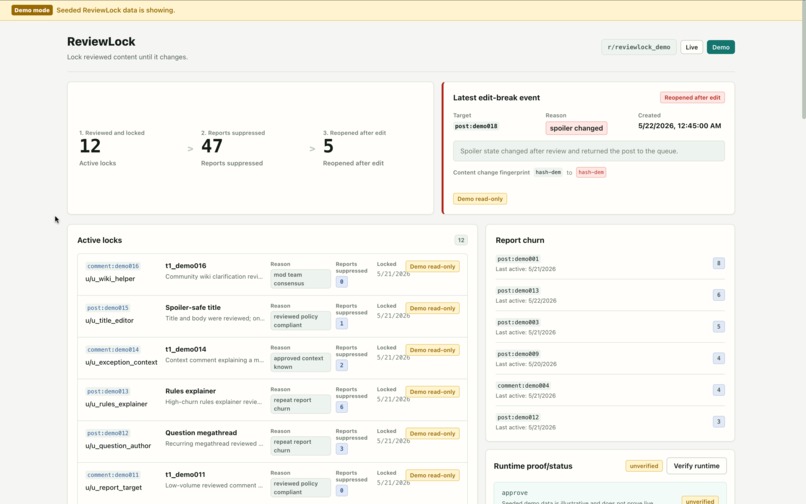Click the Demo mode banner badge

point(32,10)
